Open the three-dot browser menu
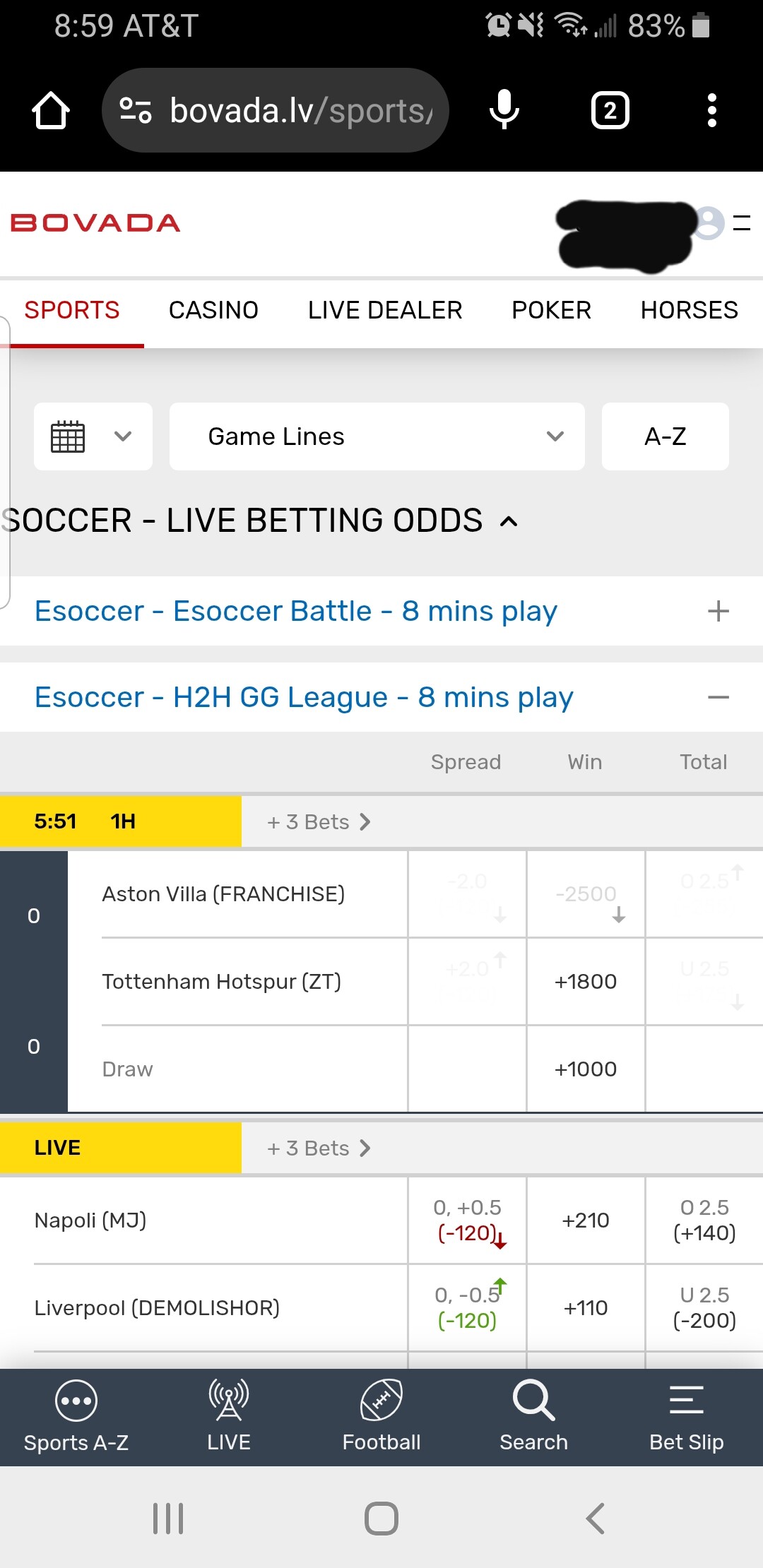 [711, 111]
